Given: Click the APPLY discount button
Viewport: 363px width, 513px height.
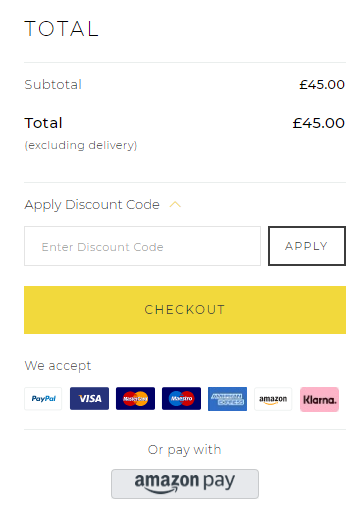Looking at the screenshot, I should (x=307, y=246).
